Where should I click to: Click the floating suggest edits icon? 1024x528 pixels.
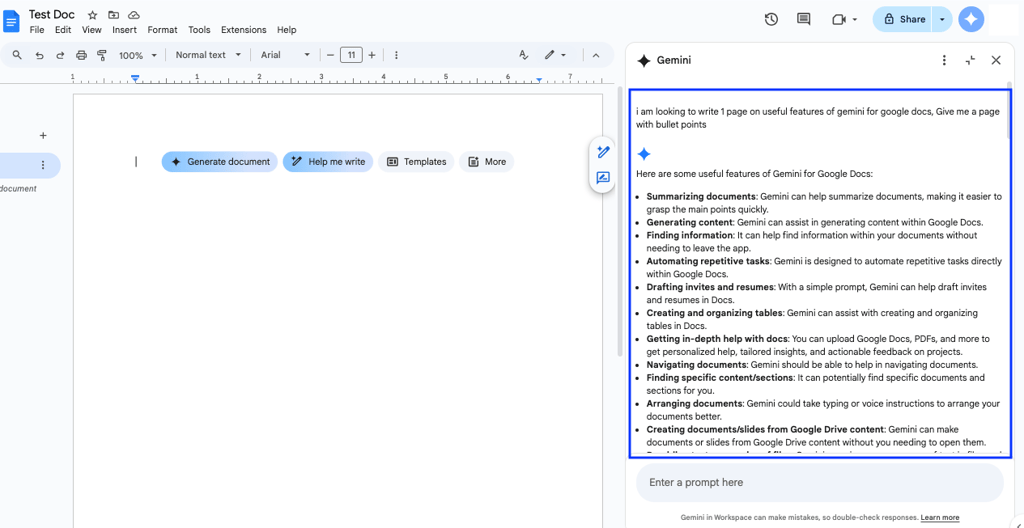pyautogui.click(x=603, y=178)
